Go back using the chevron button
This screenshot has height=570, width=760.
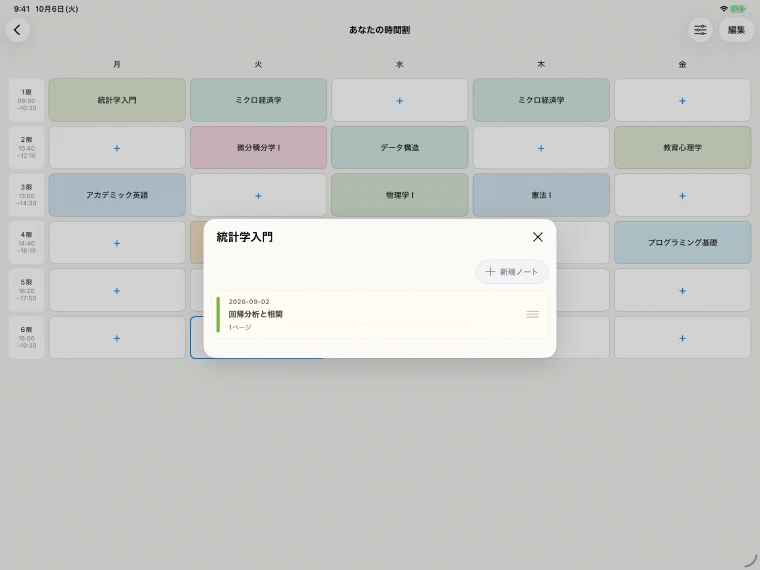(x=17, y=30)
